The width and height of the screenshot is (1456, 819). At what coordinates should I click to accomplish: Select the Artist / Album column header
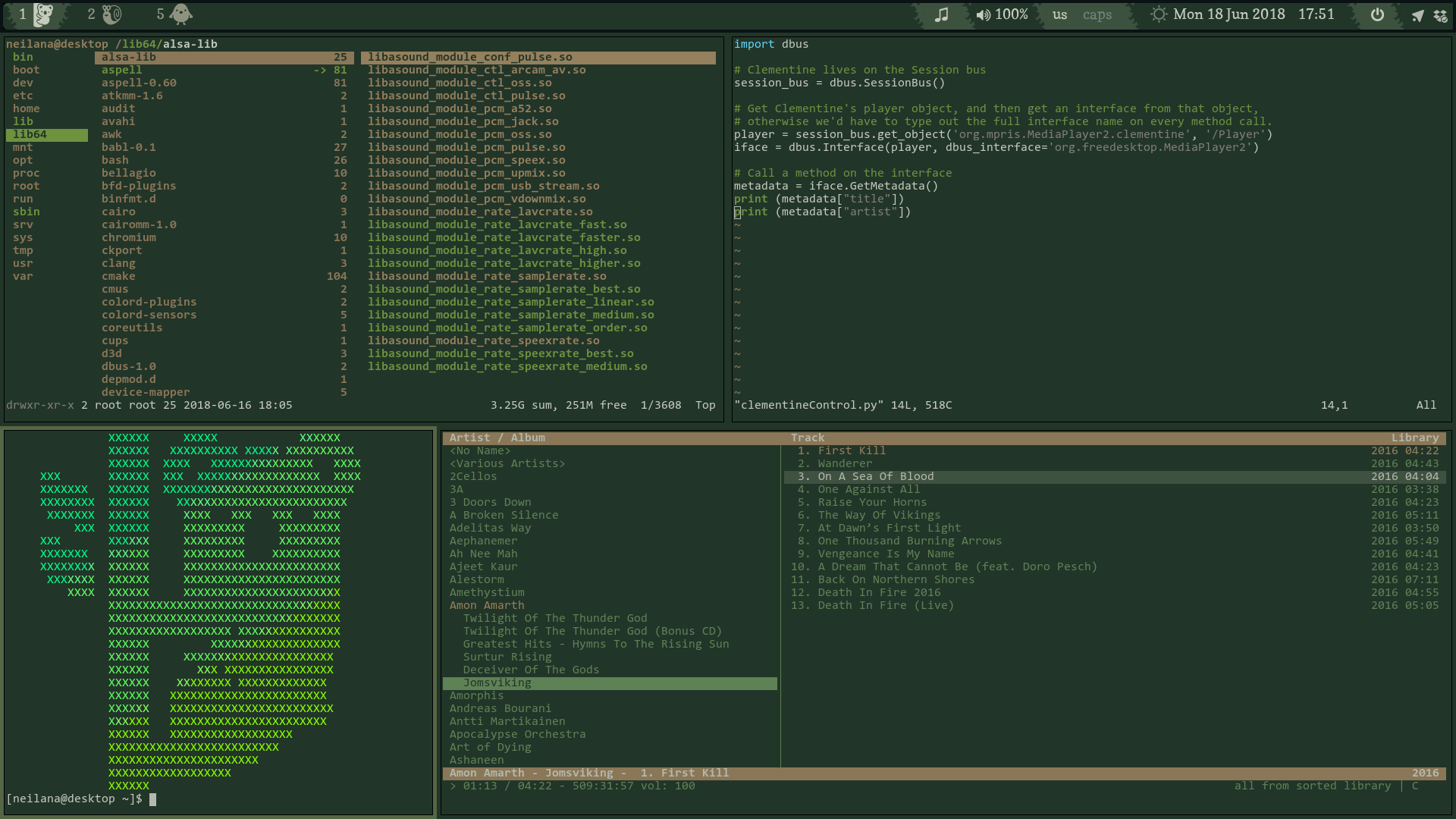(x=497, y=438)
